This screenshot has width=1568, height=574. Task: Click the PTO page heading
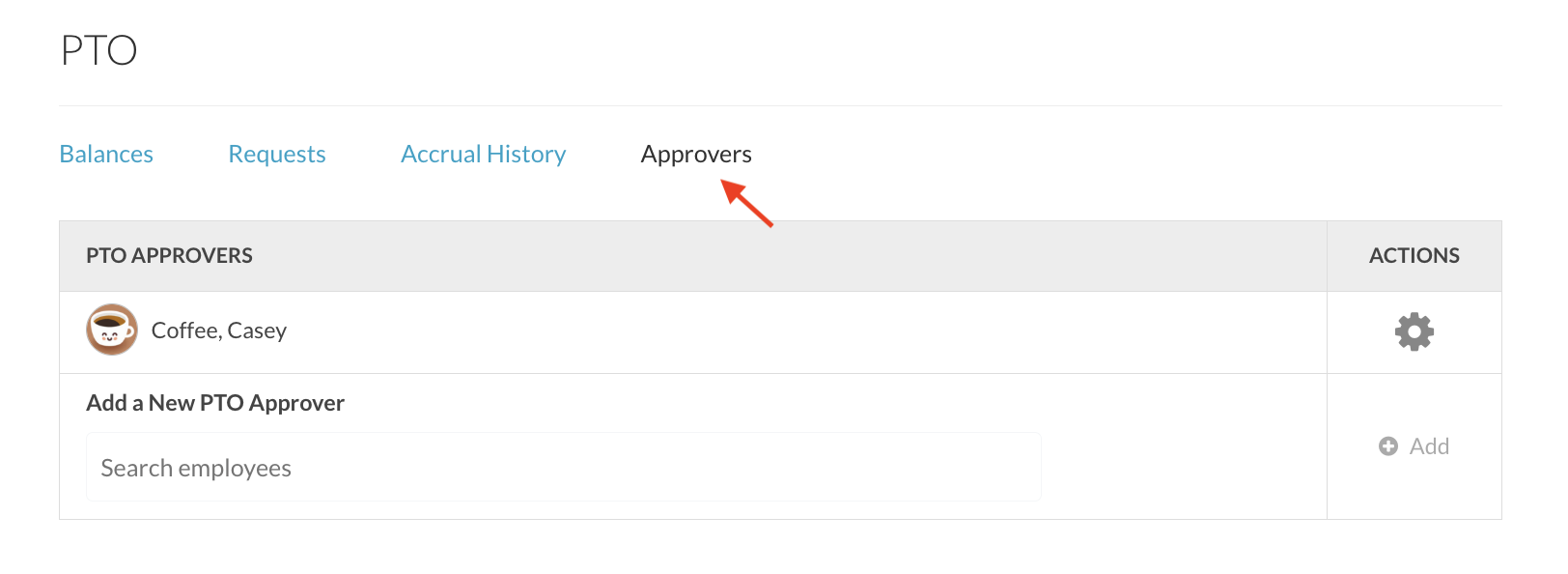click(x=98, y=50)
